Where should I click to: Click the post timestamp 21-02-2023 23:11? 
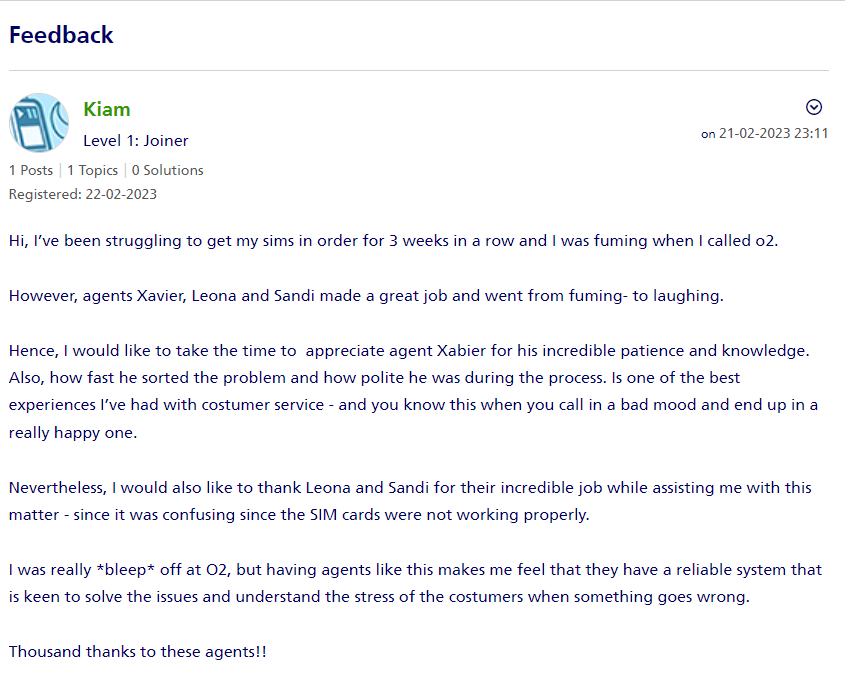773,133
